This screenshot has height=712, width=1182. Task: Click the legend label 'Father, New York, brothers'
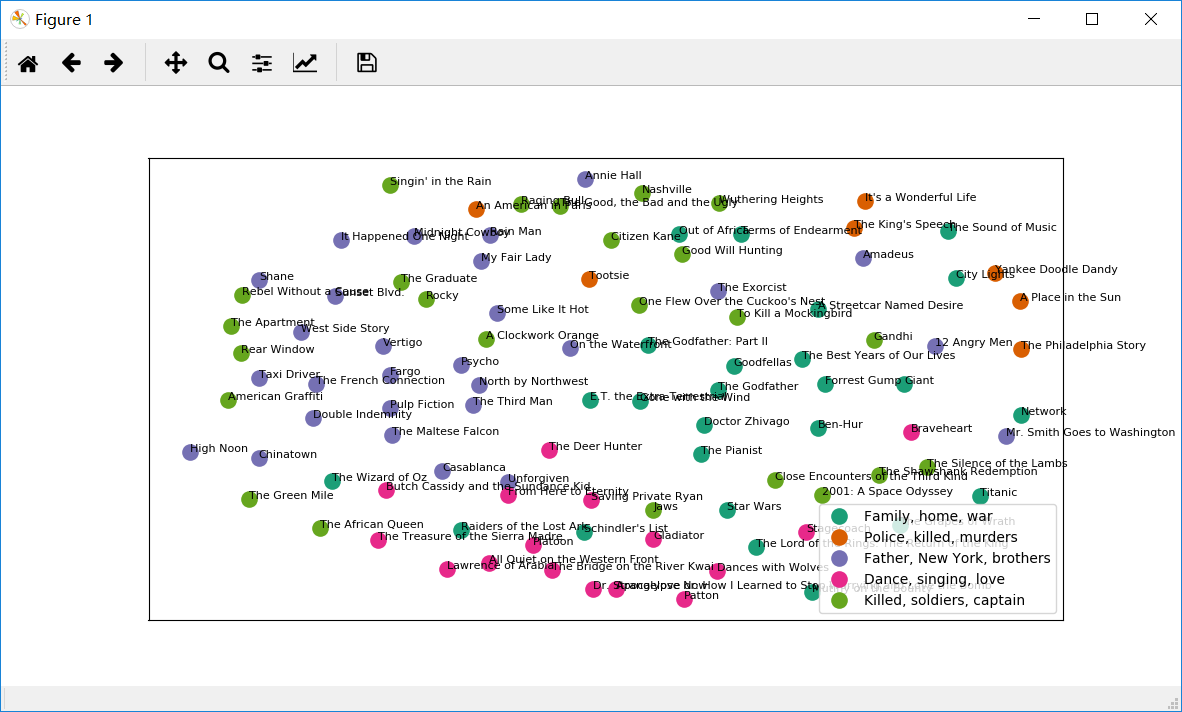click(x=957, y=558)
